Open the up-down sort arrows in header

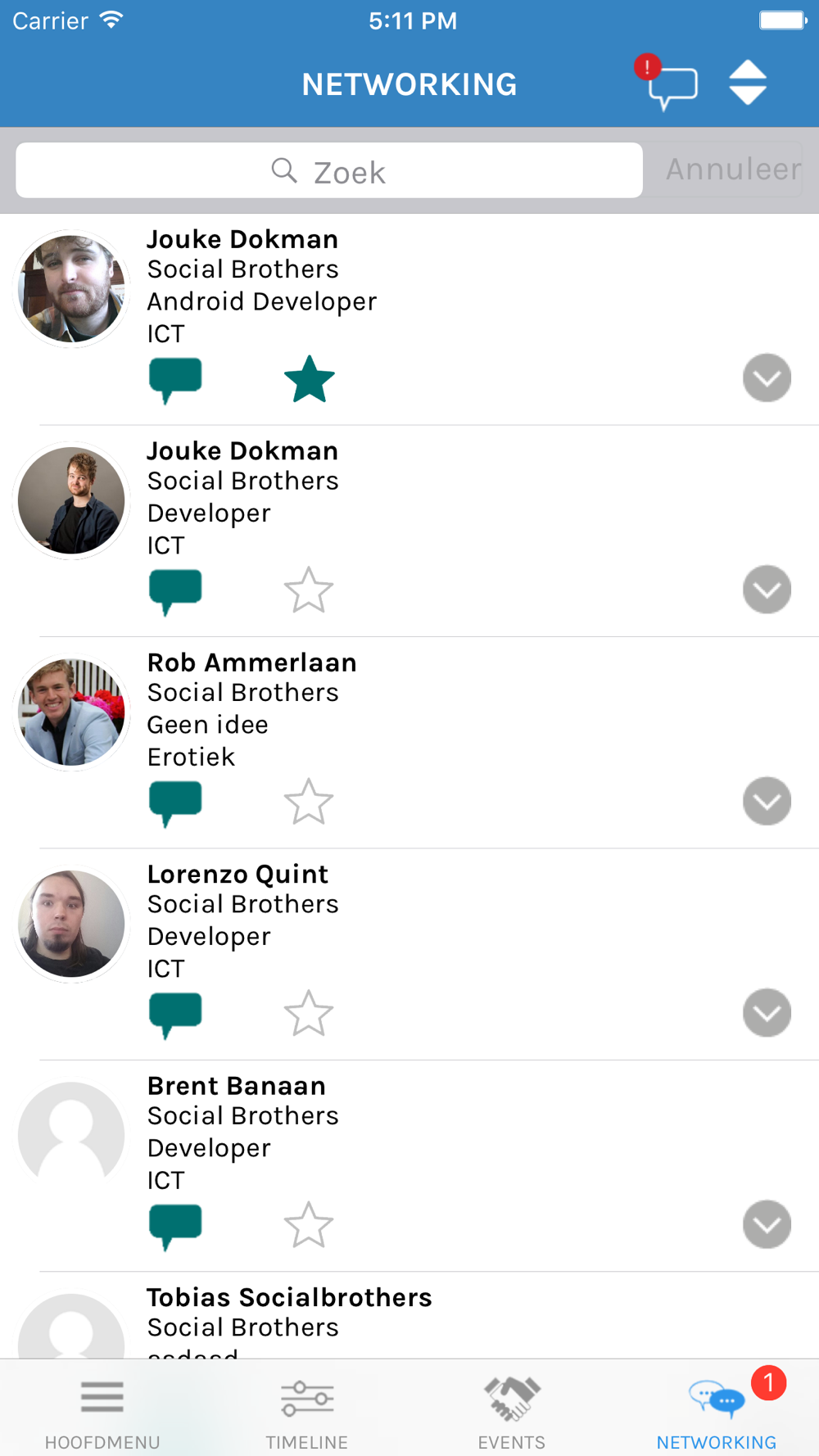(x=748, y=83)
